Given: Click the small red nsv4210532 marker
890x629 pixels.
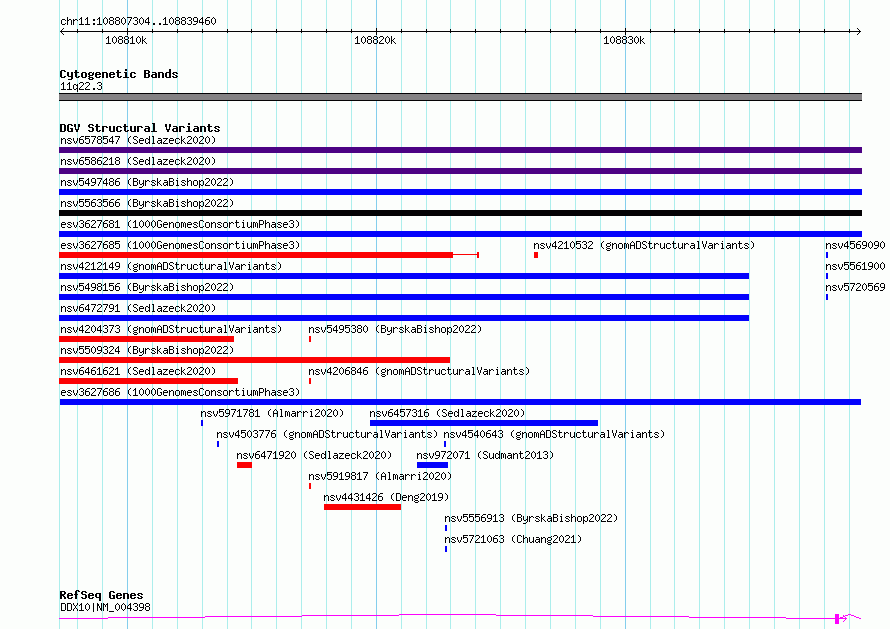Looking at the screenshot, I should [x=536, y=255].
